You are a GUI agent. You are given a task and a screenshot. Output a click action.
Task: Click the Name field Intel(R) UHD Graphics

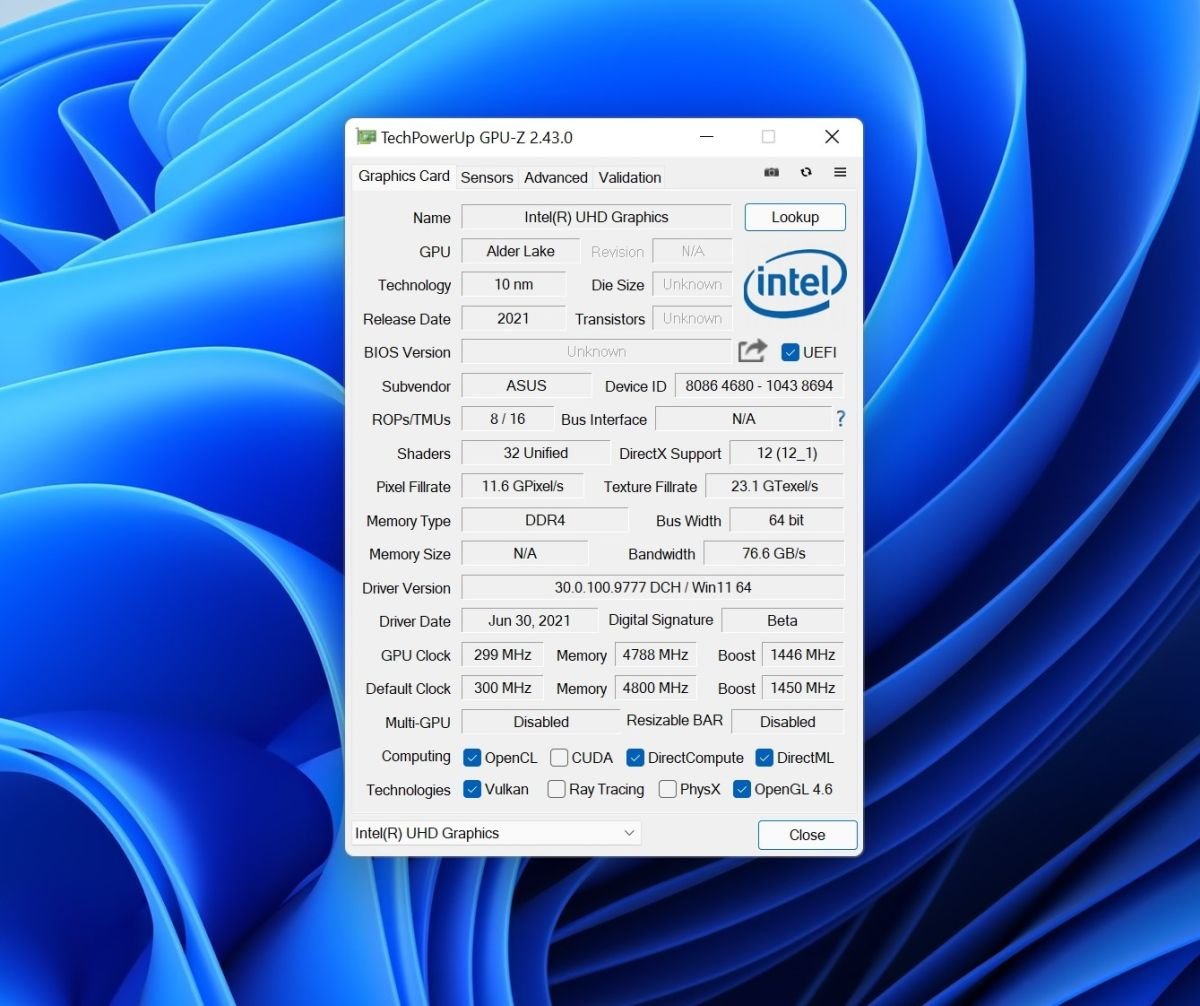596,217
